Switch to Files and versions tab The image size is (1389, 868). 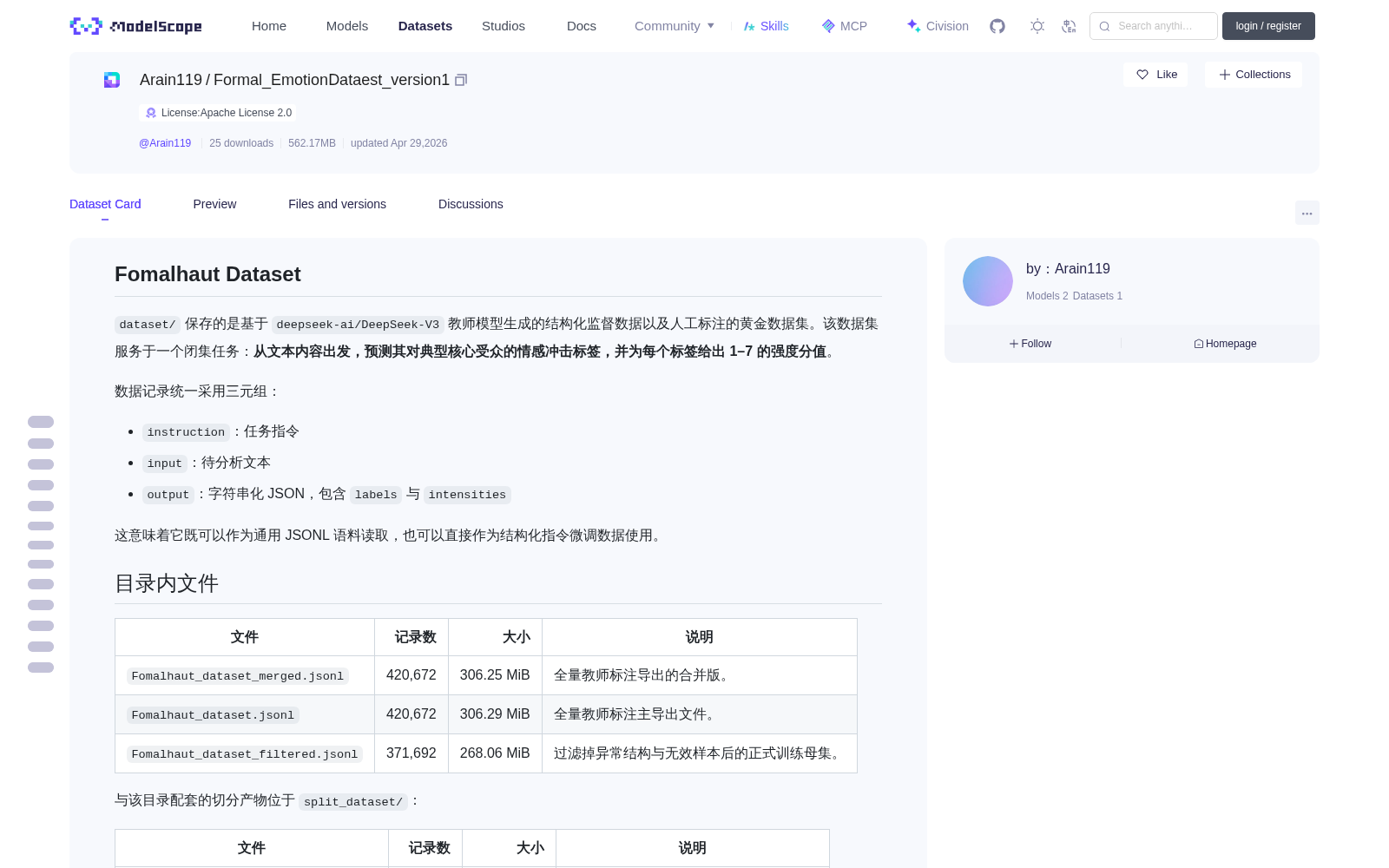click(x=337, y=204)
